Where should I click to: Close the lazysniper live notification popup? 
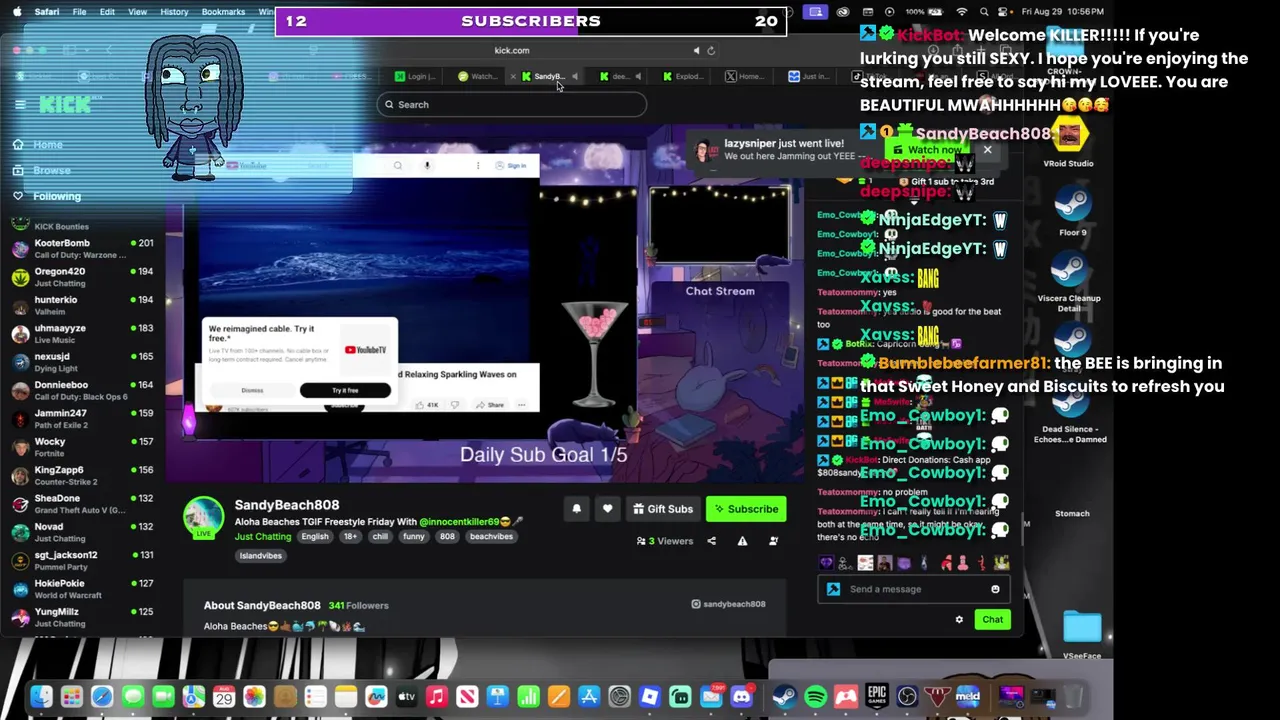(987, 150)
